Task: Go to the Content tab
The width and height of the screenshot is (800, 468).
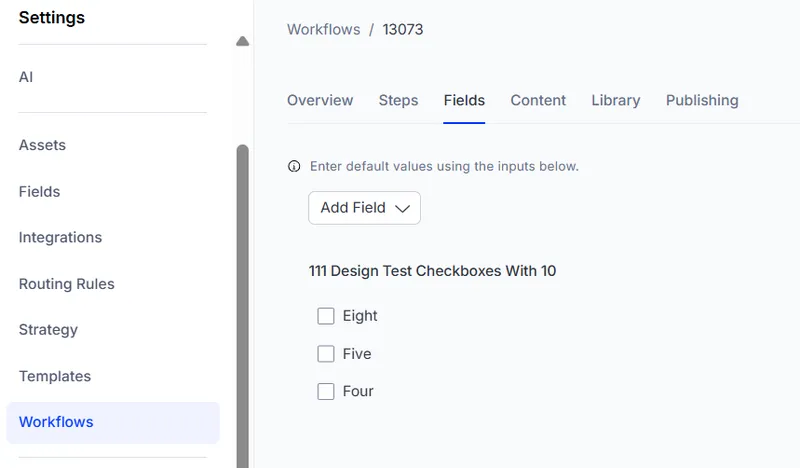Action: click(x=538, y=101)
